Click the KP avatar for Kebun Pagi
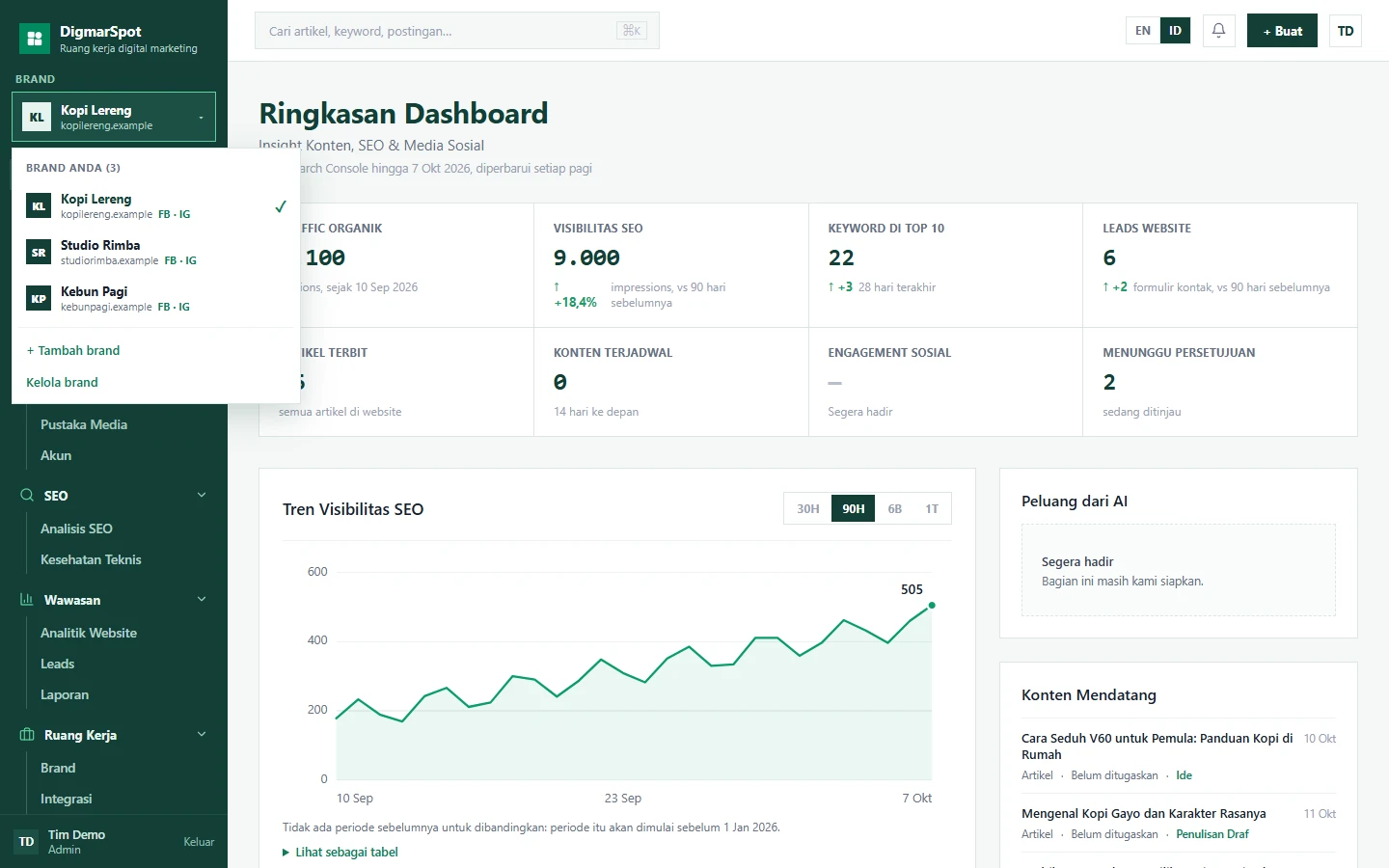 tap(39, 298)
